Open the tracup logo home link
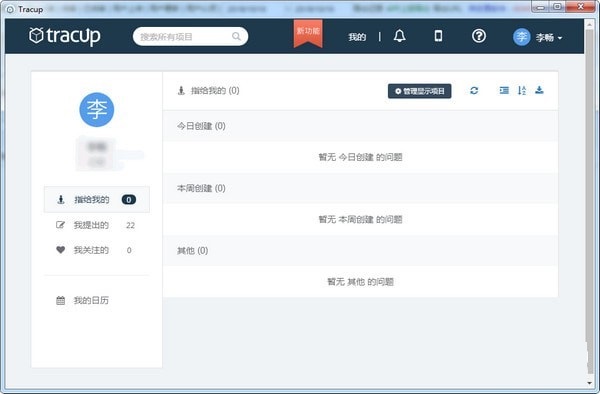The width and height of the screenshot is (600, 394). 65,36
